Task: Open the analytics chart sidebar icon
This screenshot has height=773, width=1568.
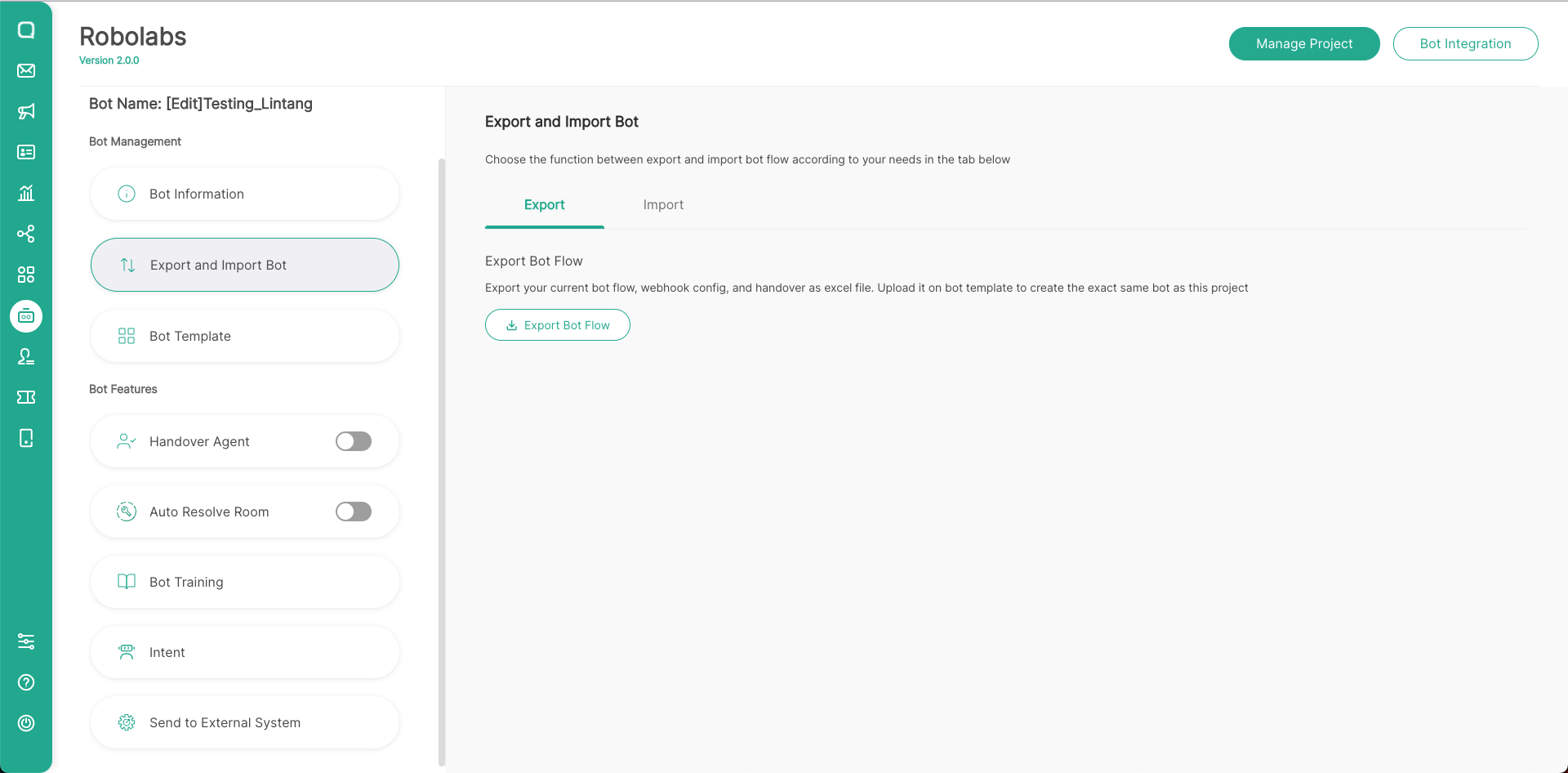Action: pos(26,193)
